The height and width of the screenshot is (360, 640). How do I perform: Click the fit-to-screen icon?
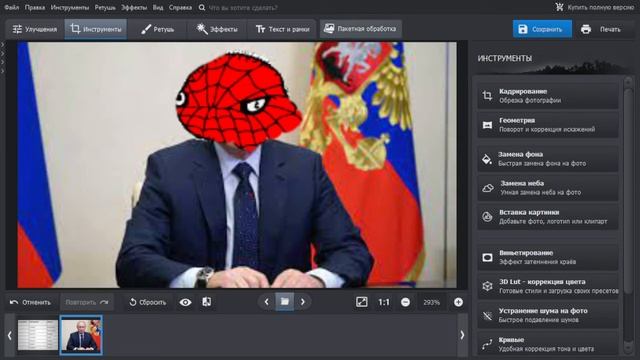[x=362, y=302]
